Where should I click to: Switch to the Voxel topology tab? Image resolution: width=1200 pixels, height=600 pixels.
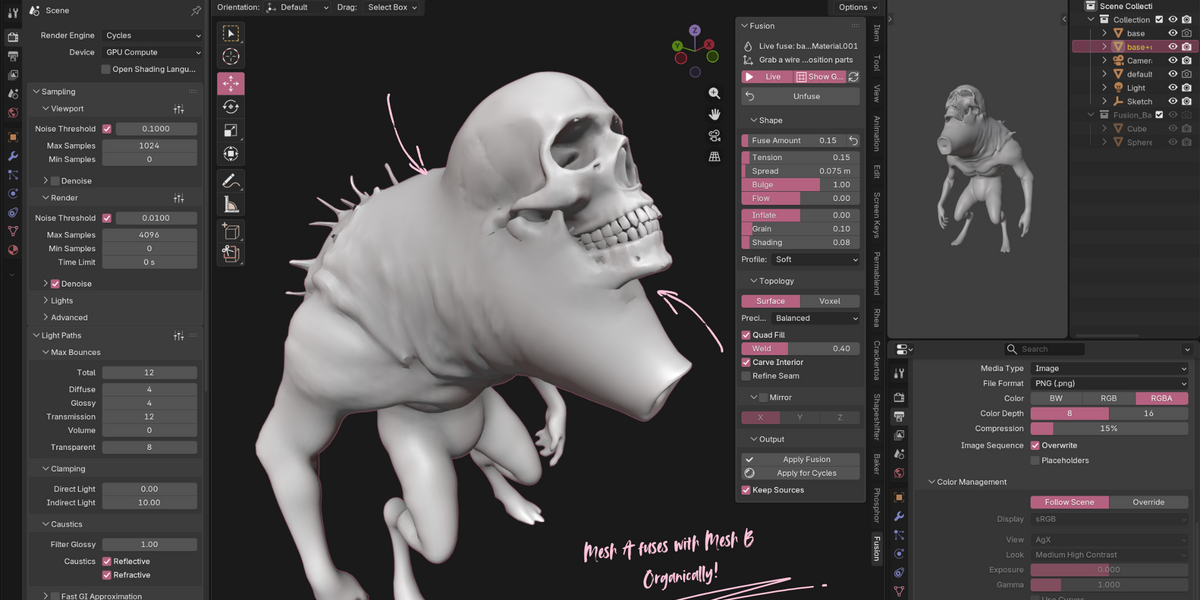(830, 301)
